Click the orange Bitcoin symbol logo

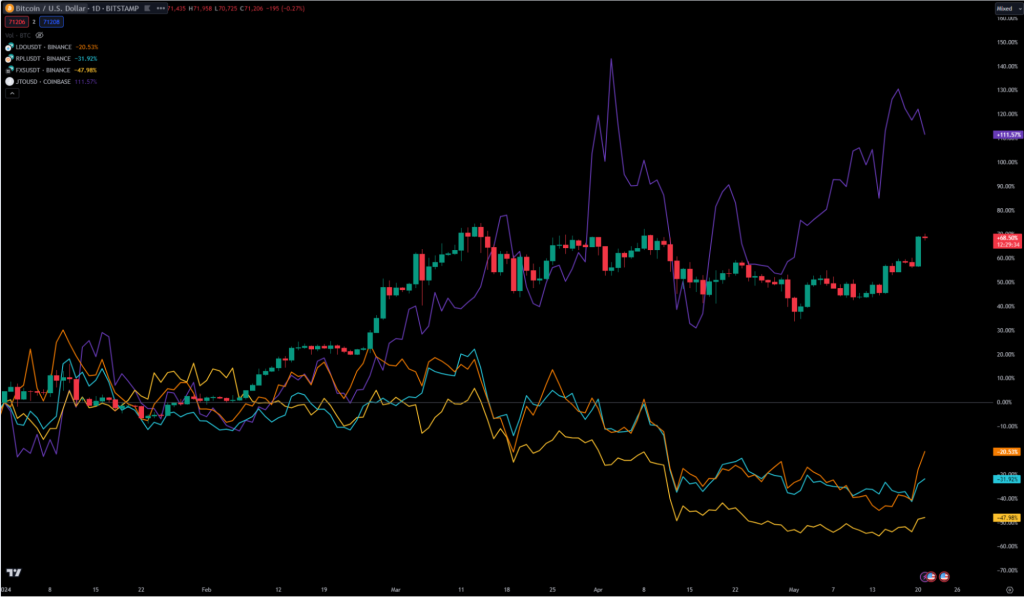pyautogui.click(x=9, y=8)
